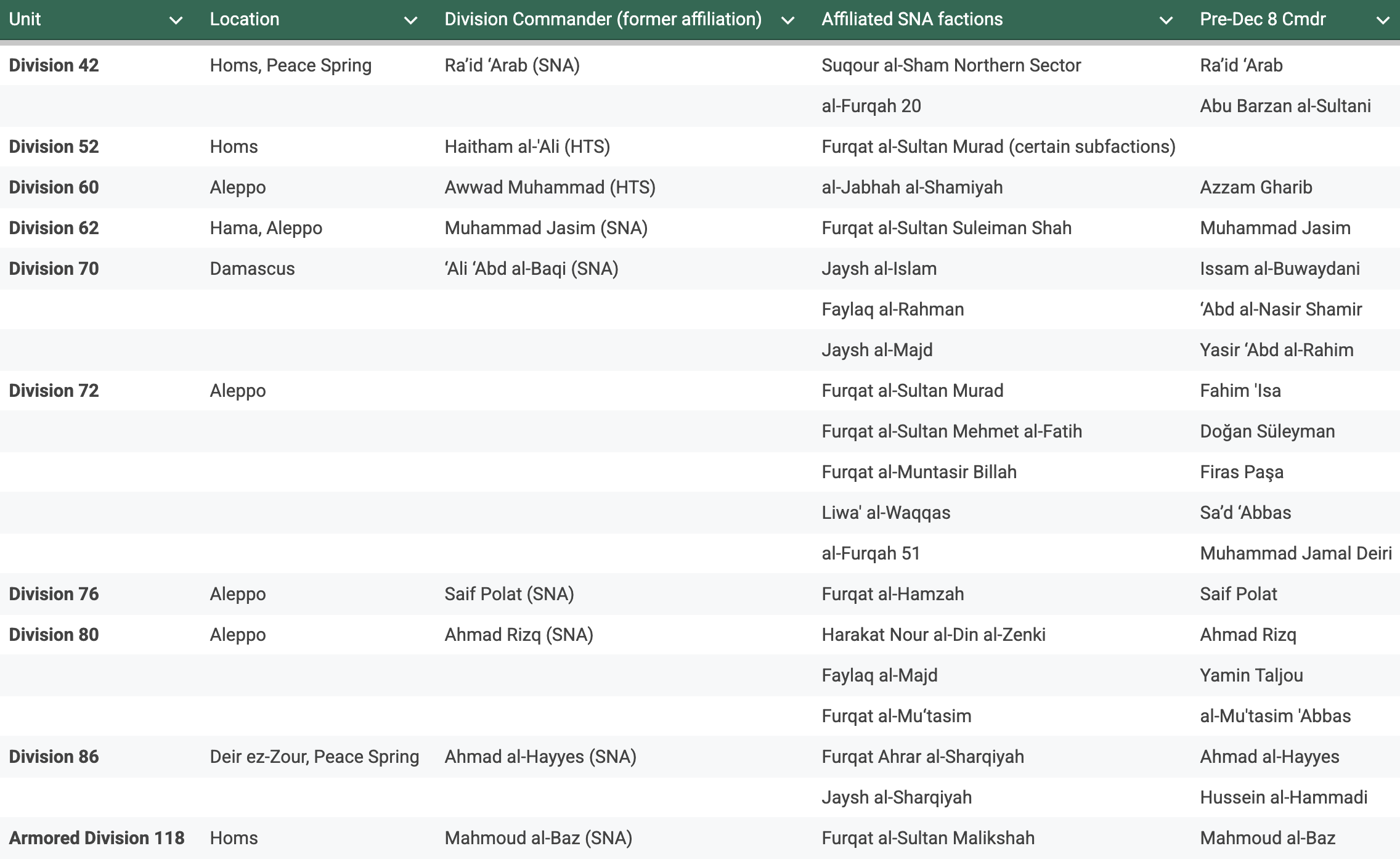Click the Muhammad Jamal Deiri cell
This screenshot has height=859, width=1400.
[1295, 553]
